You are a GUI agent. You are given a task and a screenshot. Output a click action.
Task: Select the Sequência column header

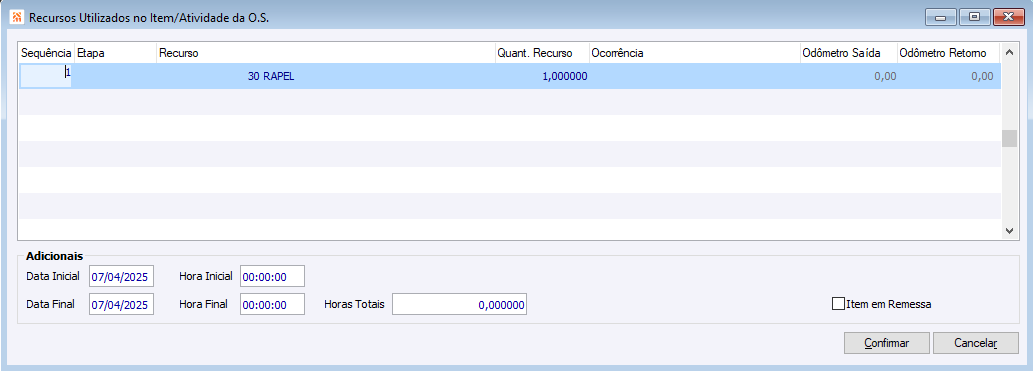point(46,53)
